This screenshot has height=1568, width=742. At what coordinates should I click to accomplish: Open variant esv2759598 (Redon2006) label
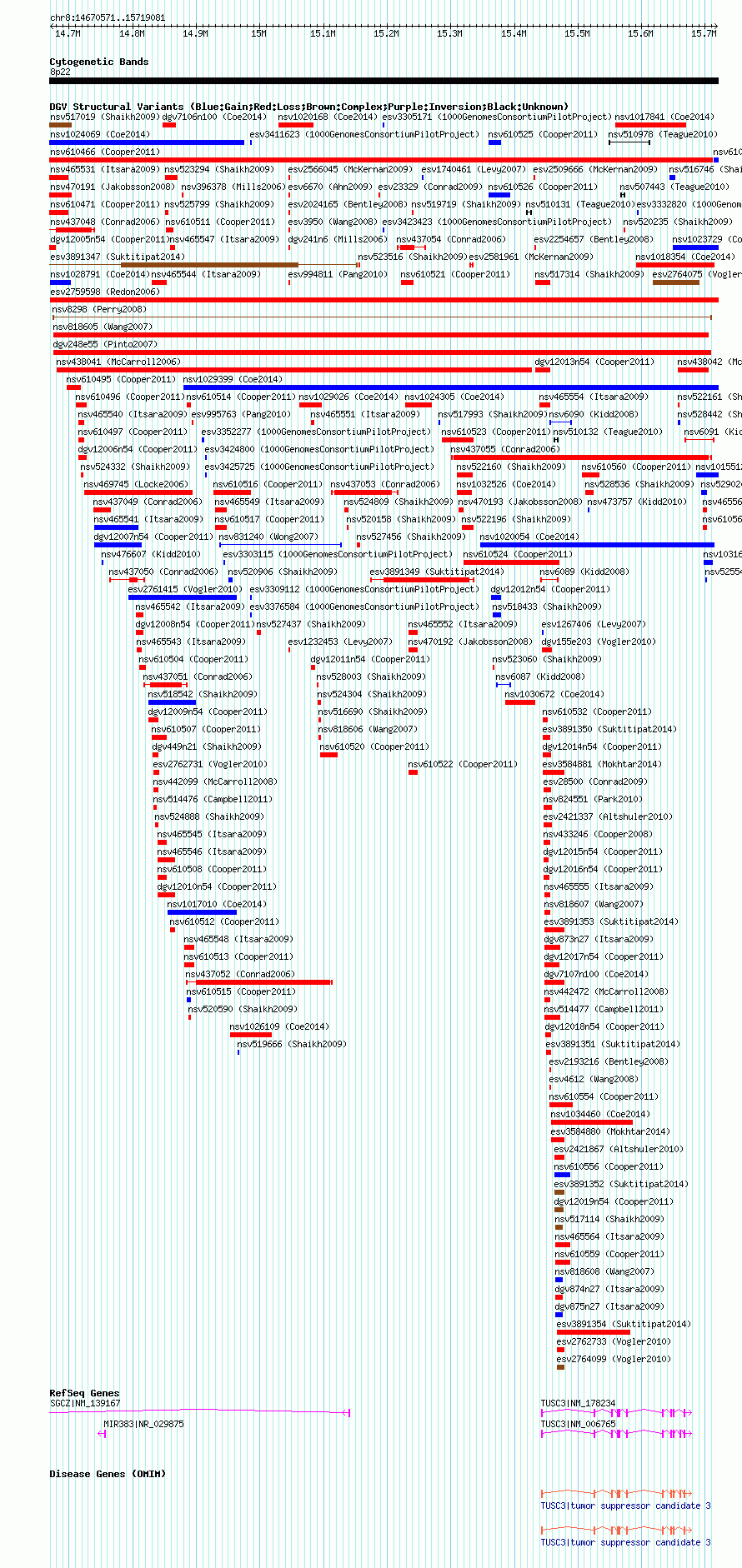(x=105, y=292)
